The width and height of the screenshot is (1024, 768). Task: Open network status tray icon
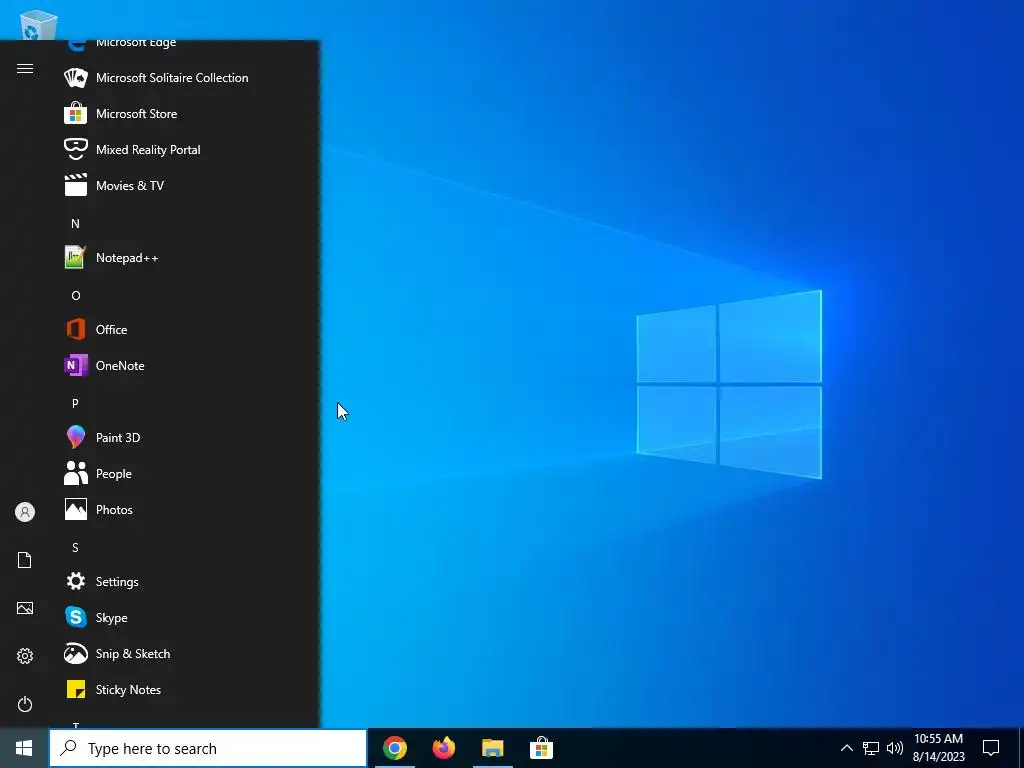[871, 748]
